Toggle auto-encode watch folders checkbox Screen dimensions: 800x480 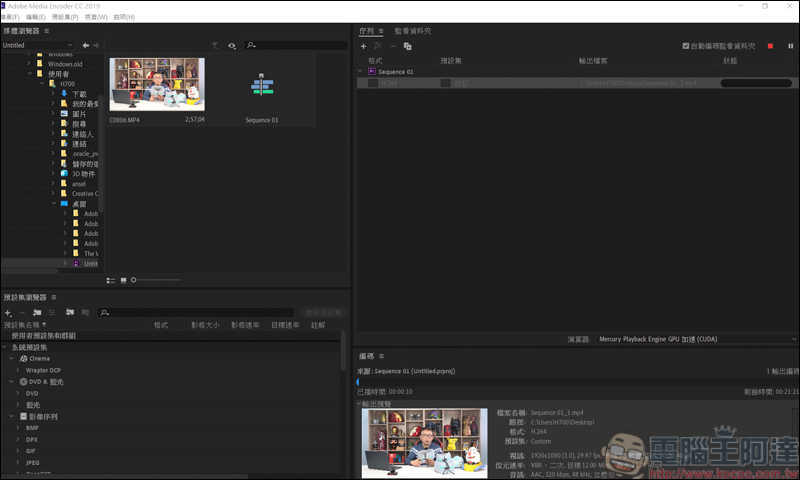coord(685,46)
